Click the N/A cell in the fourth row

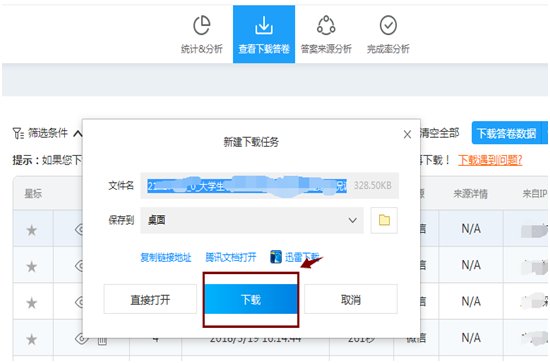coord(471,338)
